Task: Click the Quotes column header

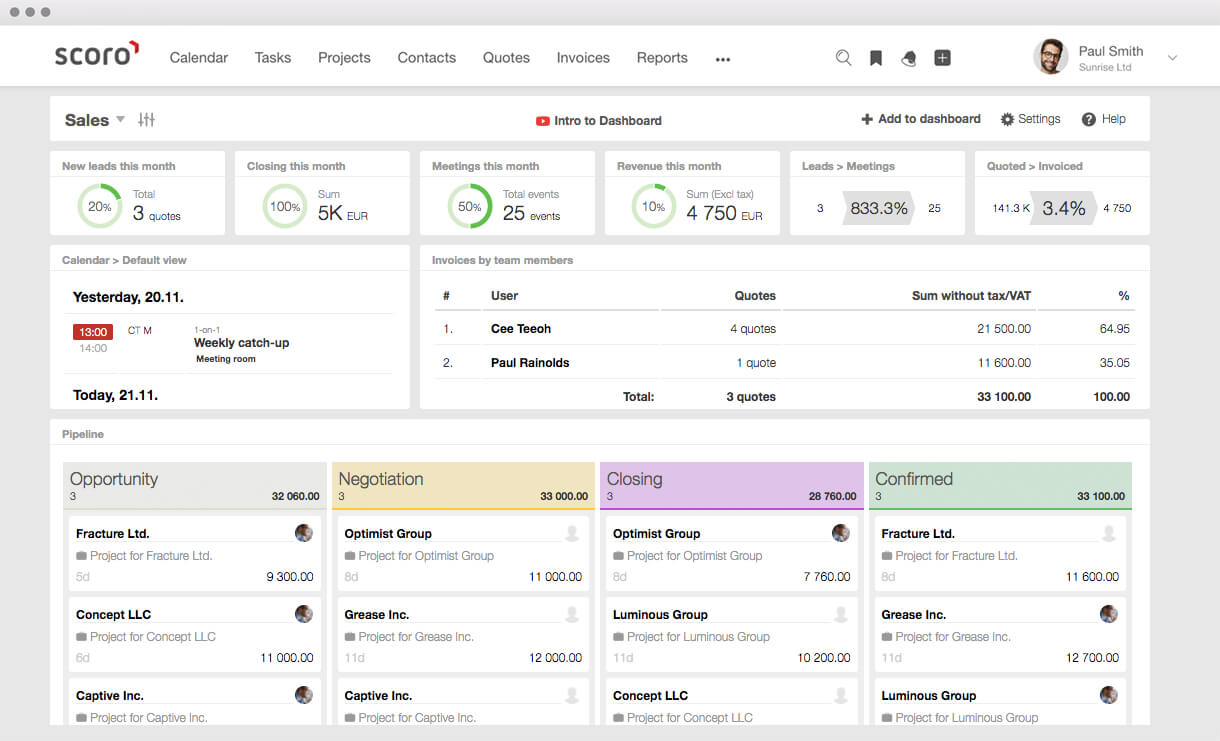Action: pos(755,296)
